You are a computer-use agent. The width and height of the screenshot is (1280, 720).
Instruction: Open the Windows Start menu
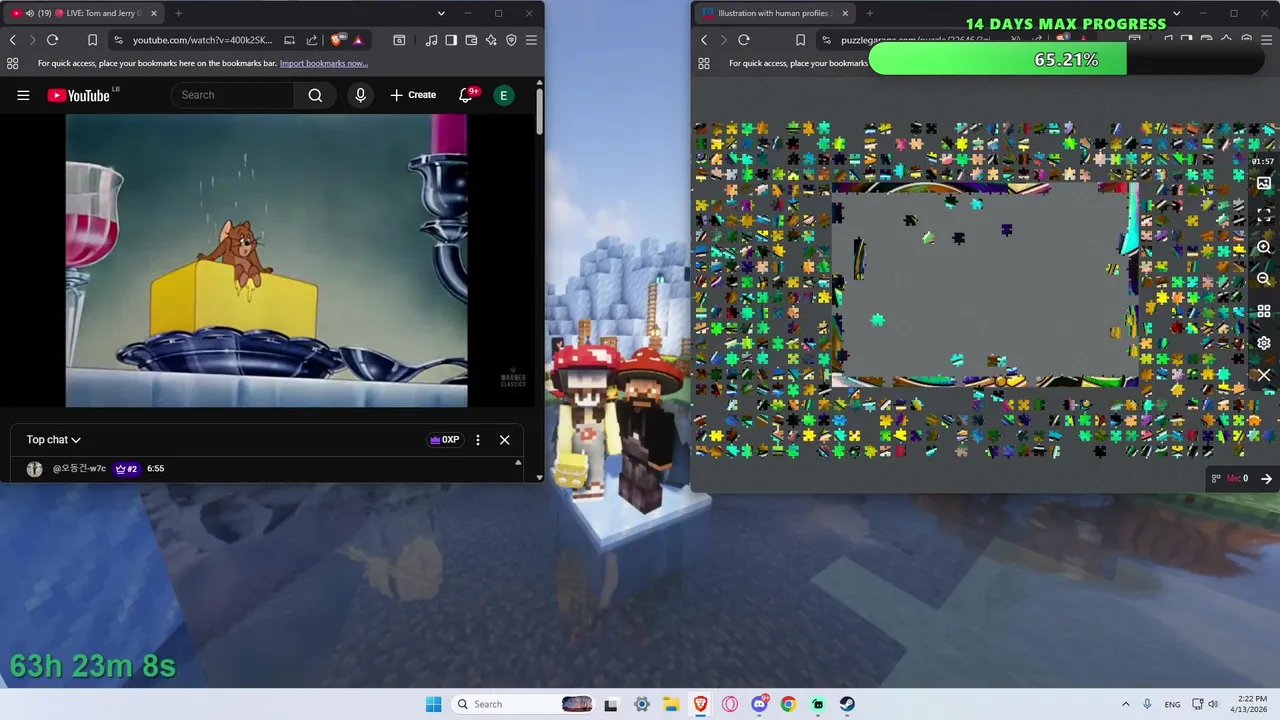point(433,704)
